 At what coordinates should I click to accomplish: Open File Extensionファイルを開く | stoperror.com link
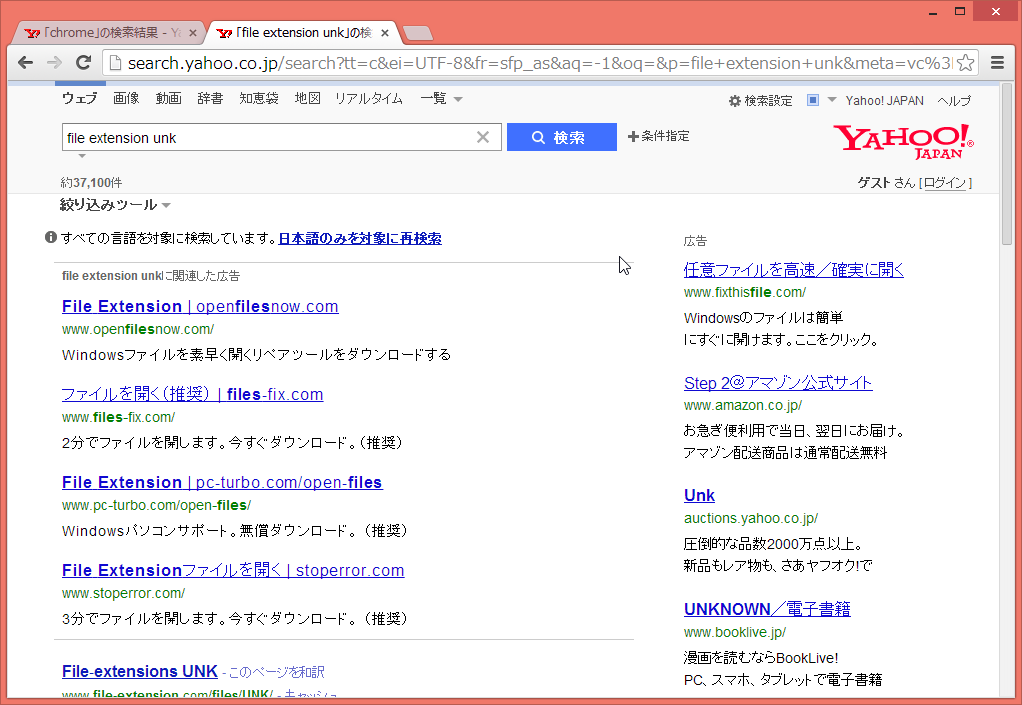point(233,570)
